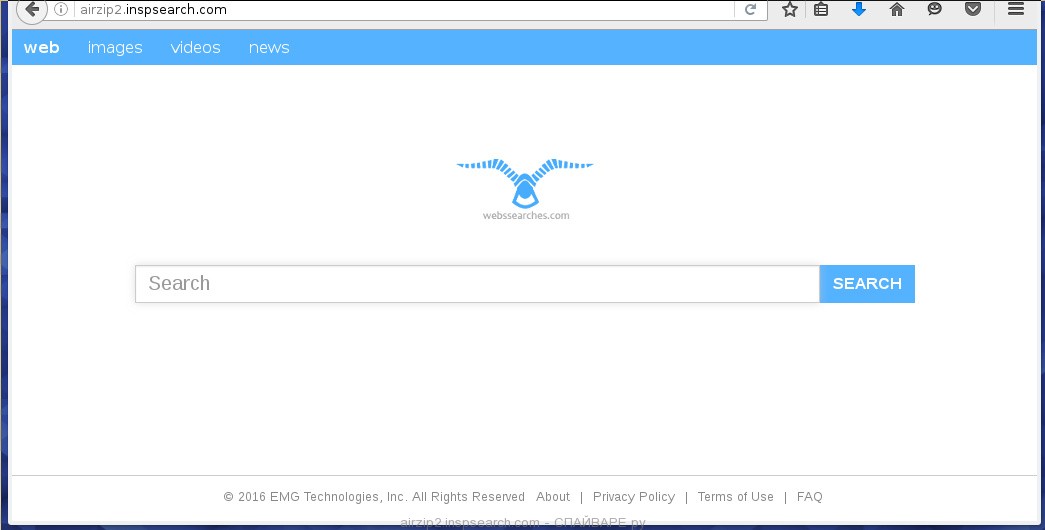Click the webssearches.com bird logo
Image resolution: width=1045 pixels, height=530 pixels.
(x=525, y=189)
